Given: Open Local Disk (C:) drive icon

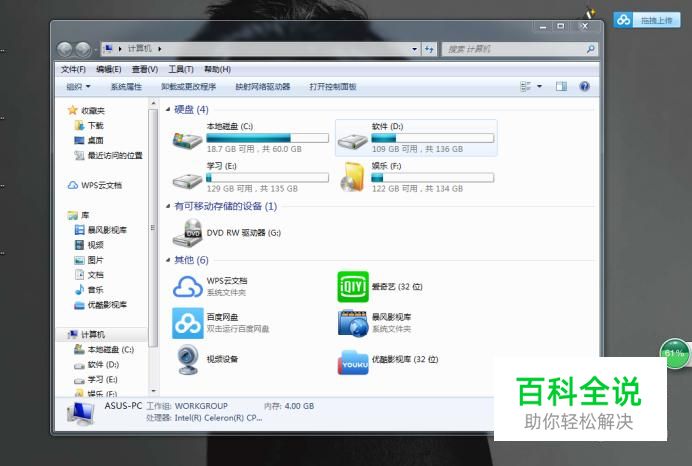Looking at the screenshot, I should (x=188, y=139).
